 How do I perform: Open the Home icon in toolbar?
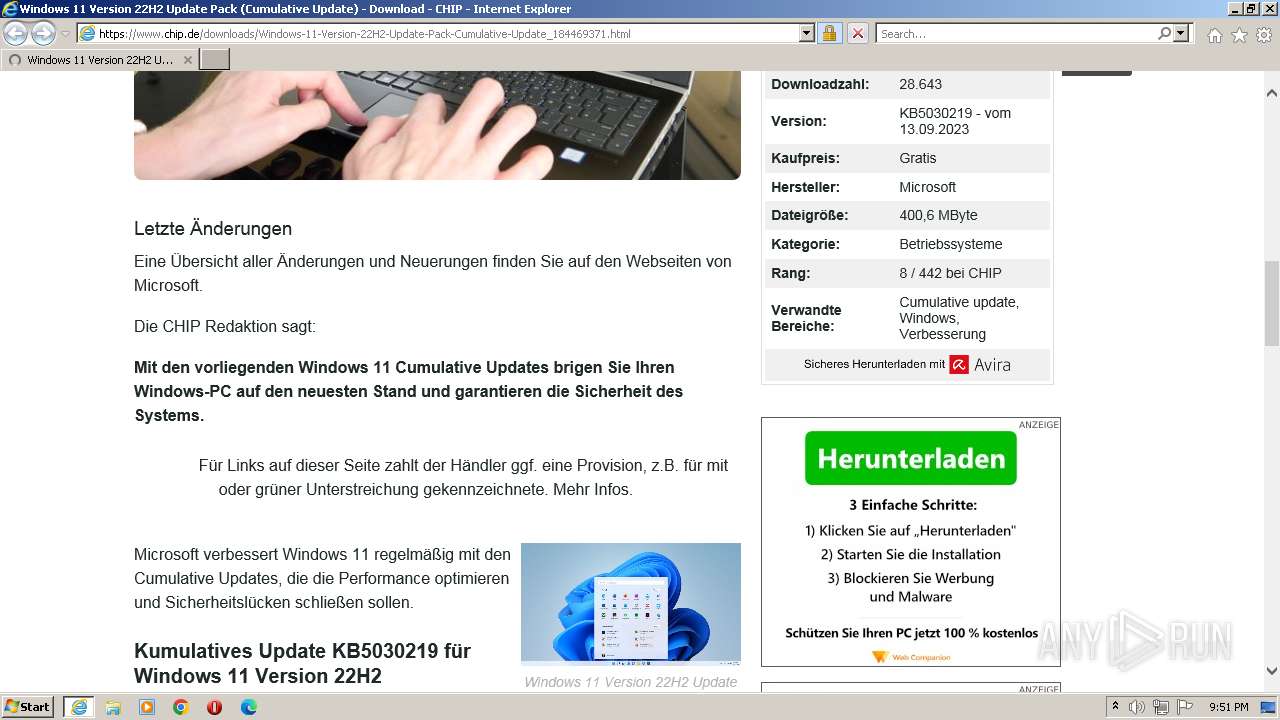tap(1214, 35)
